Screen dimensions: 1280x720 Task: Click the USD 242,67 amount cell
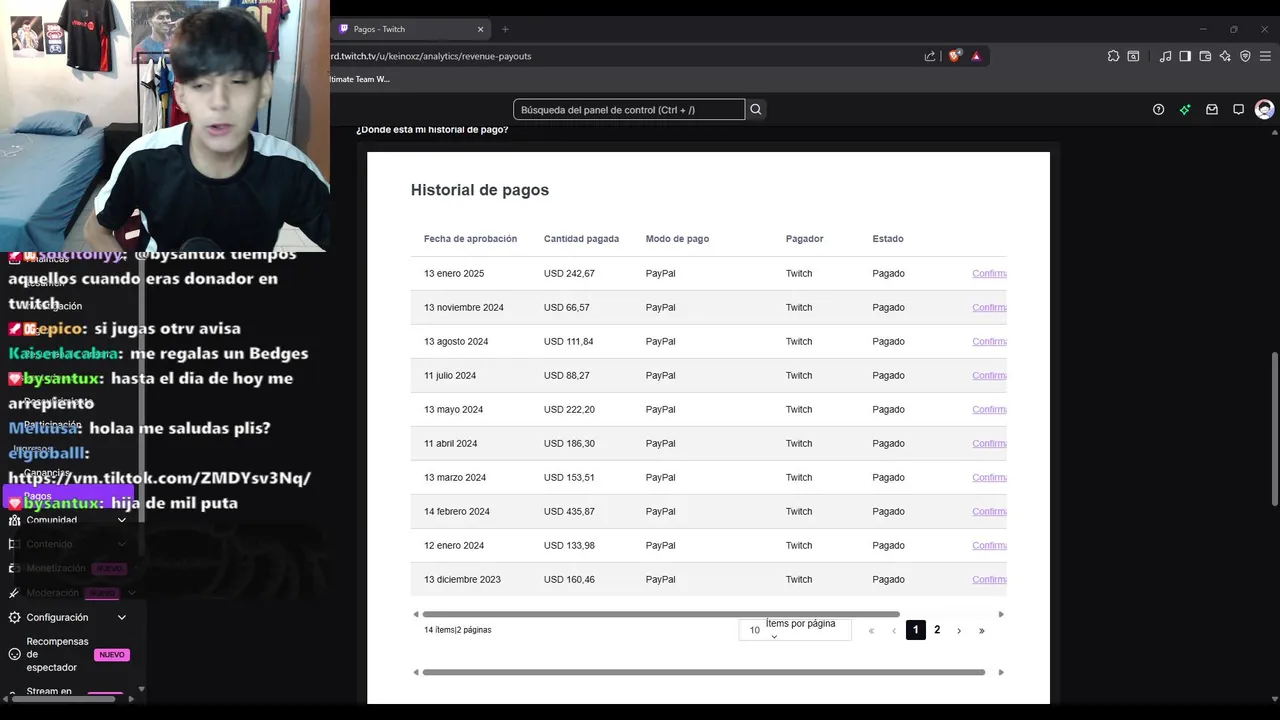point(569,273)
